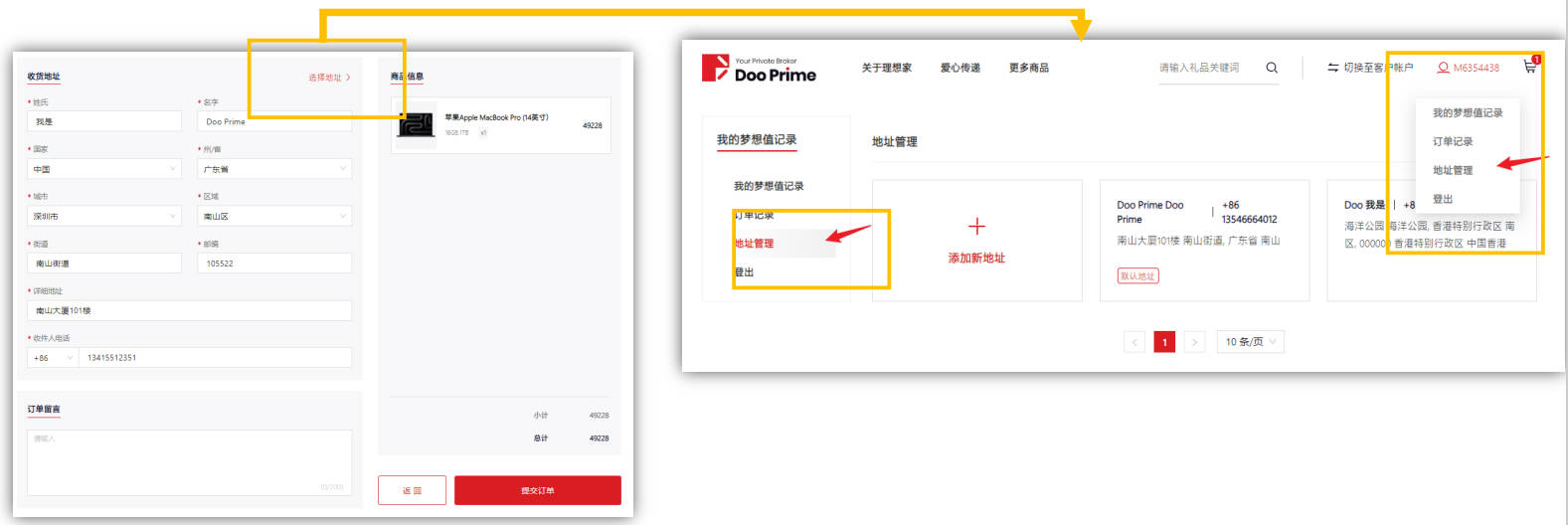
Task: Click the M6354438 account name
Action: tap(1477, 68)
